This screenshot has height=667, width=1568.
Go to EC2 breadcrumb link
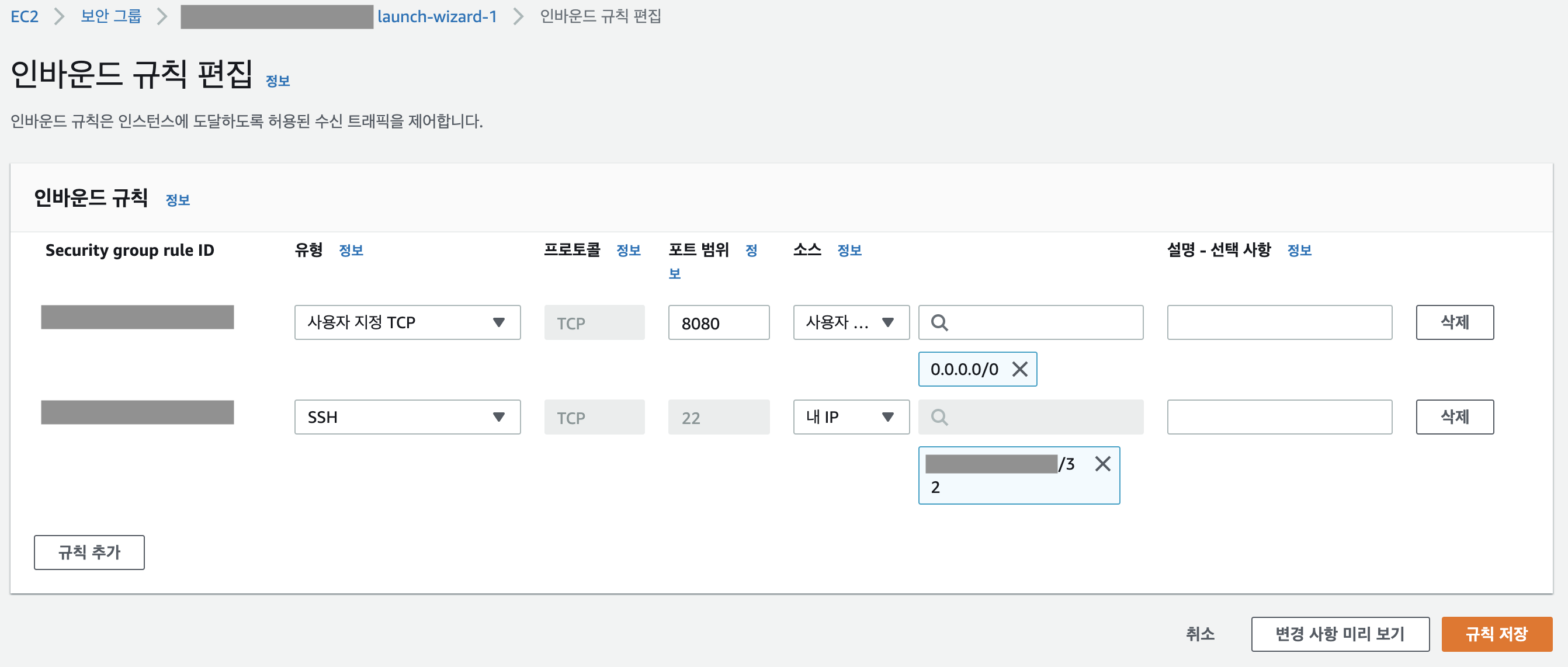25,16
